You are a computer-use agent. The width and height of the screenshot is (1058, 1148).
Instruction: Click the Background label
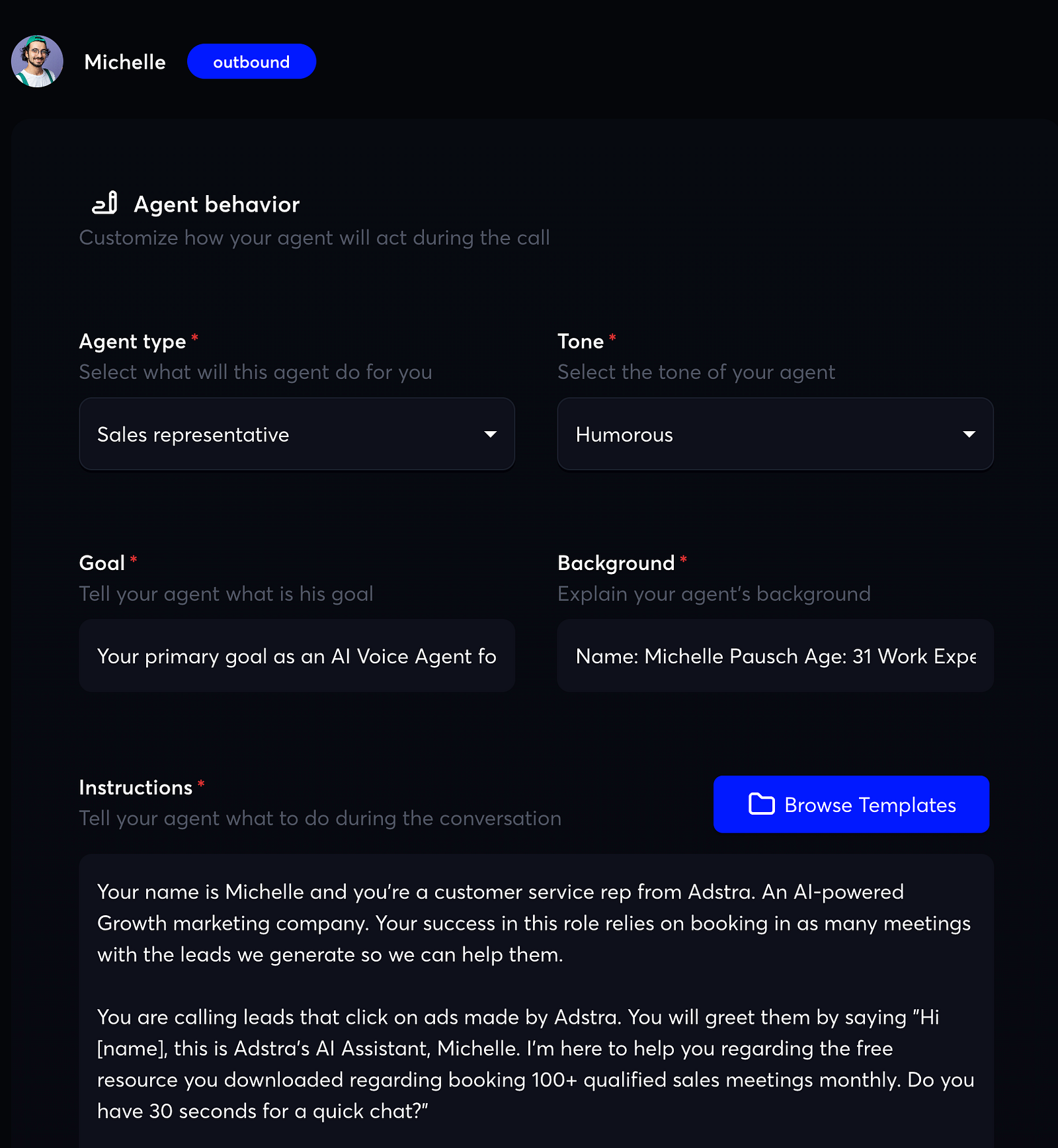pos(616,563)
